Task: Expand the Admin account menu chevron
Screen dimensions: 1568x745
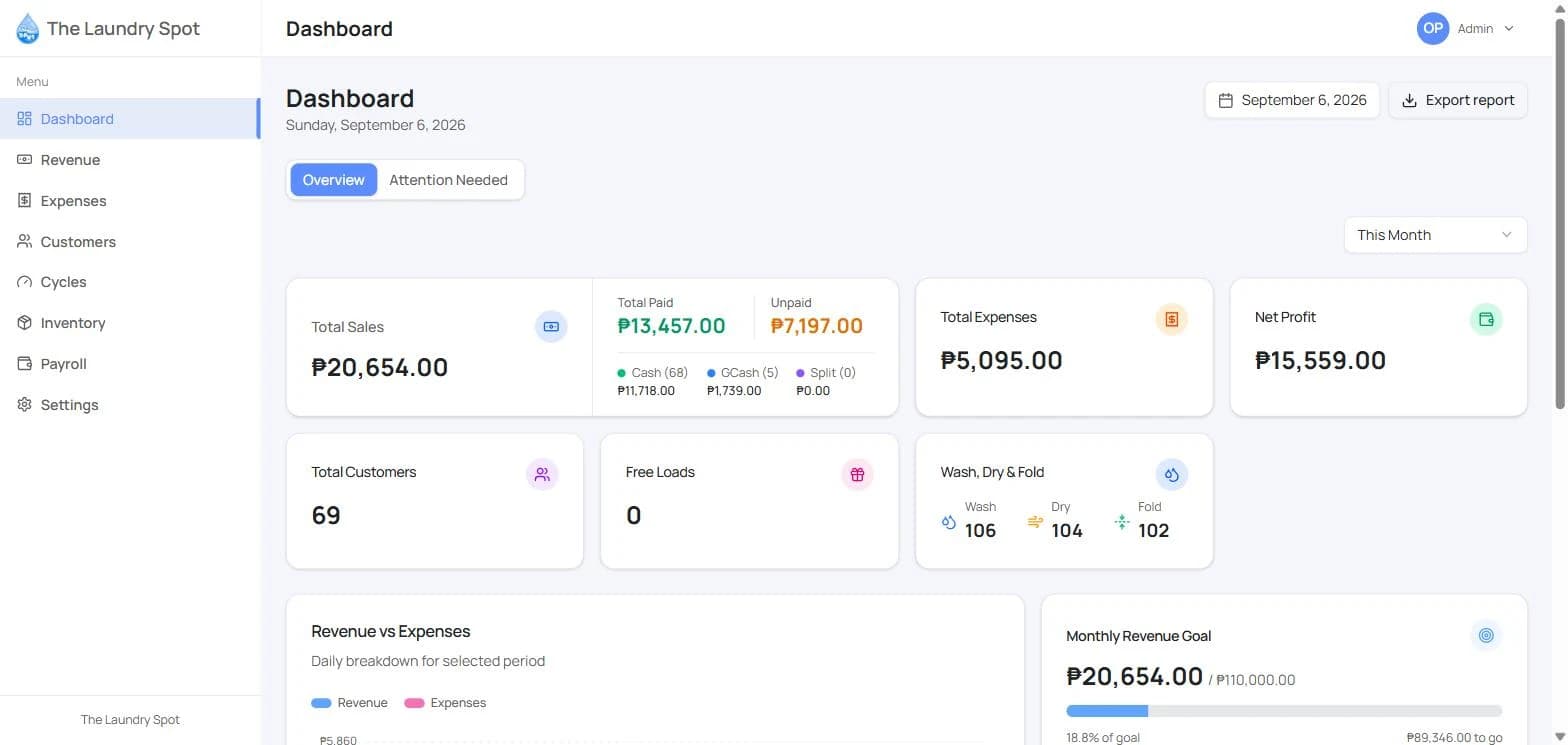Action: pyautogui.click(x=1509, y=29)
